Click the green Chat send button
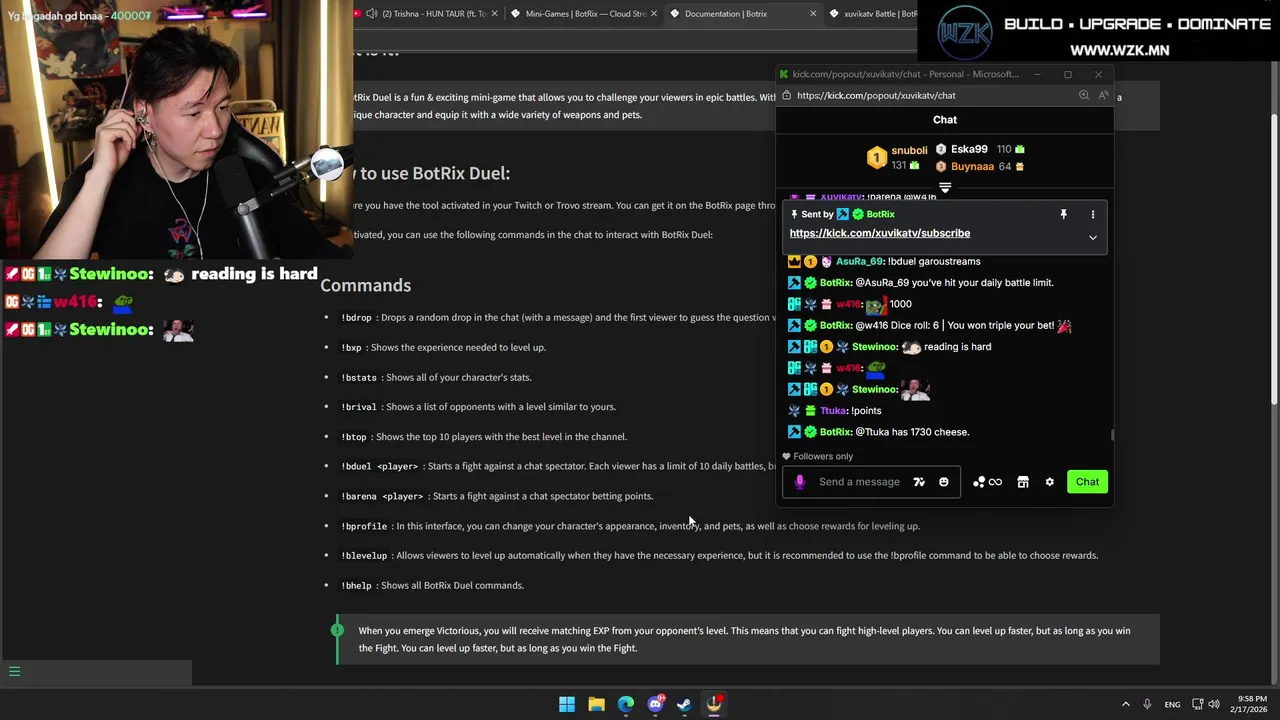This screenshot has width=1280, height=720. (x=1087, y=482)
